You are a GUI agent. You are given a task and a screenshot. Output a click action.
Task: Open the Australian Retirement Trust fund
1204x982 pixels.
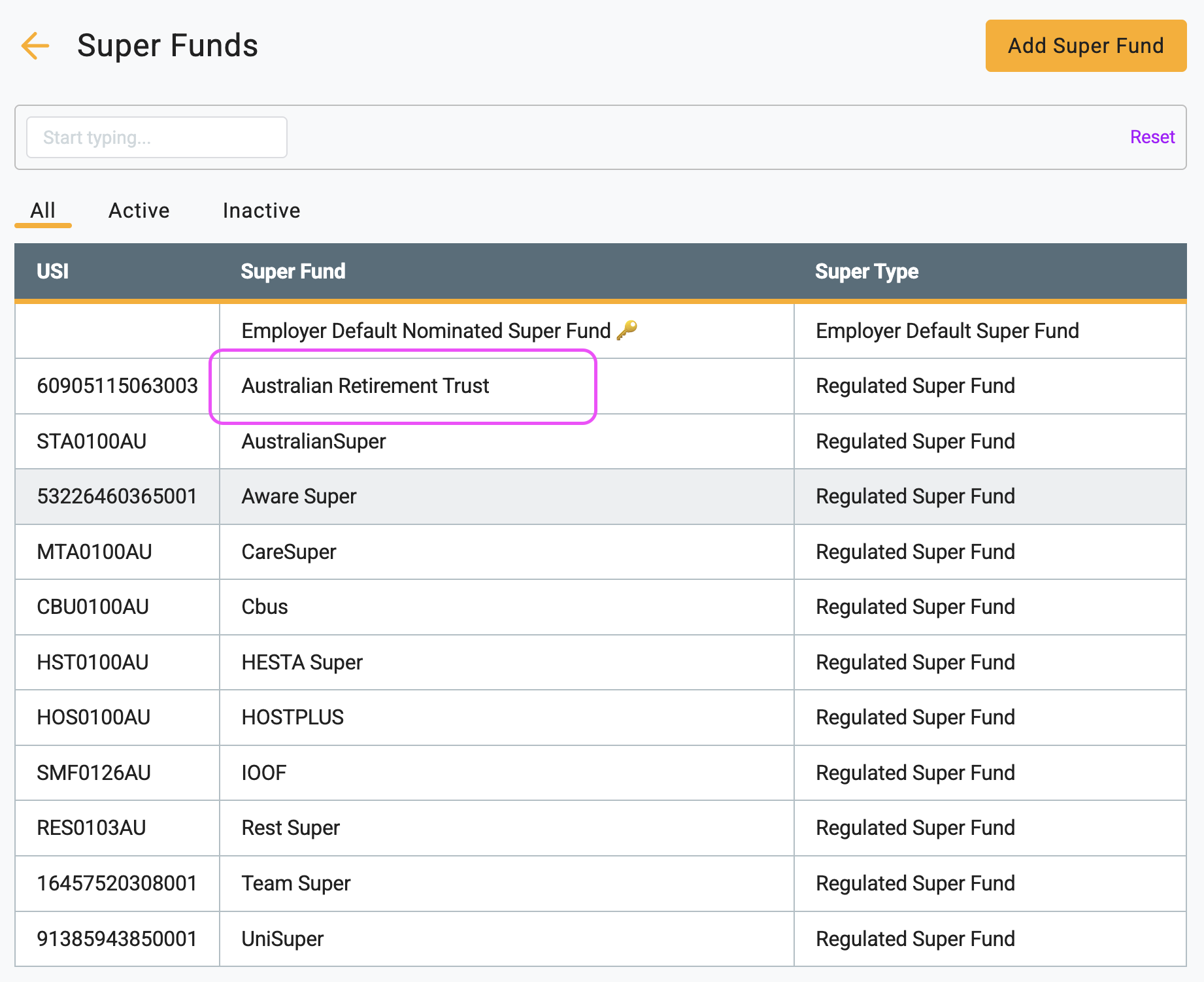coord(365,386)
